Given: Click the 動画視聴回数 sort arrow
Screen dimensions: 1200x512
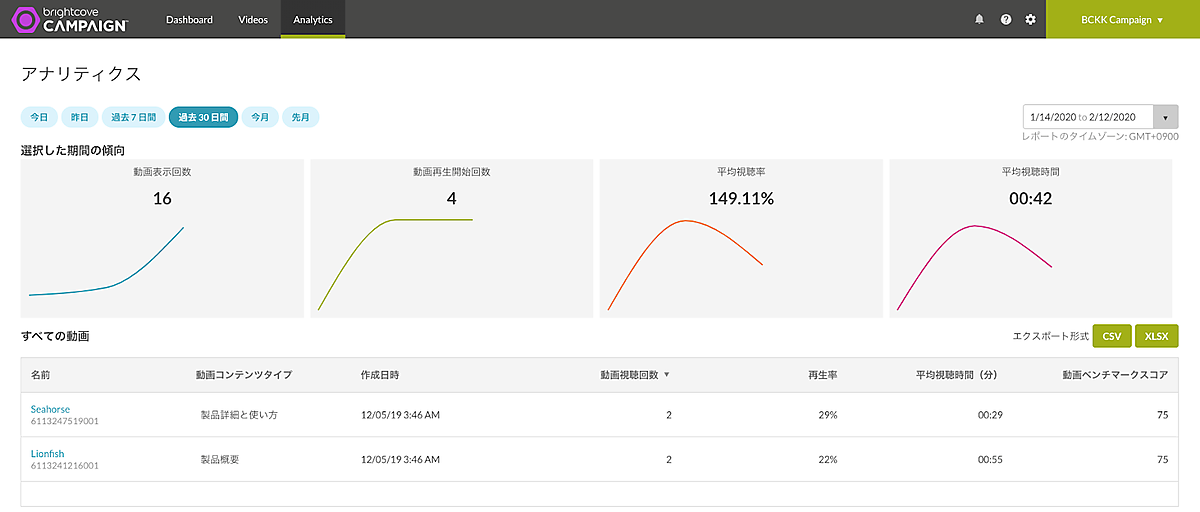Looking at the screenshot, I should click(x=667, y=375).
